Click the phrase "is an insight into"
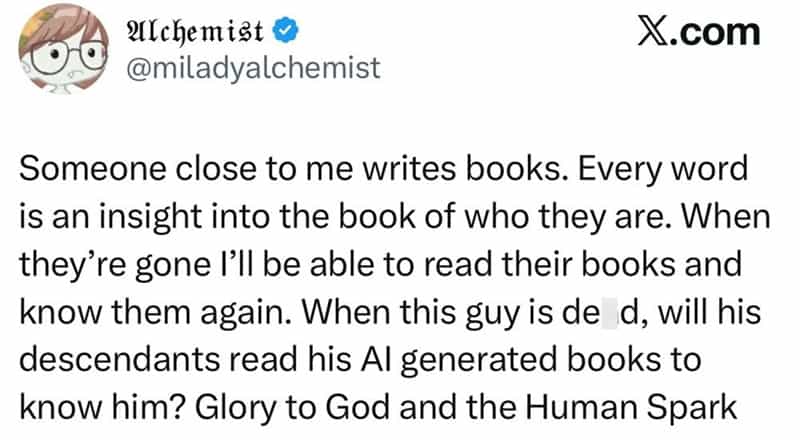Screen dimensions: 800x440 coord(145,217)
